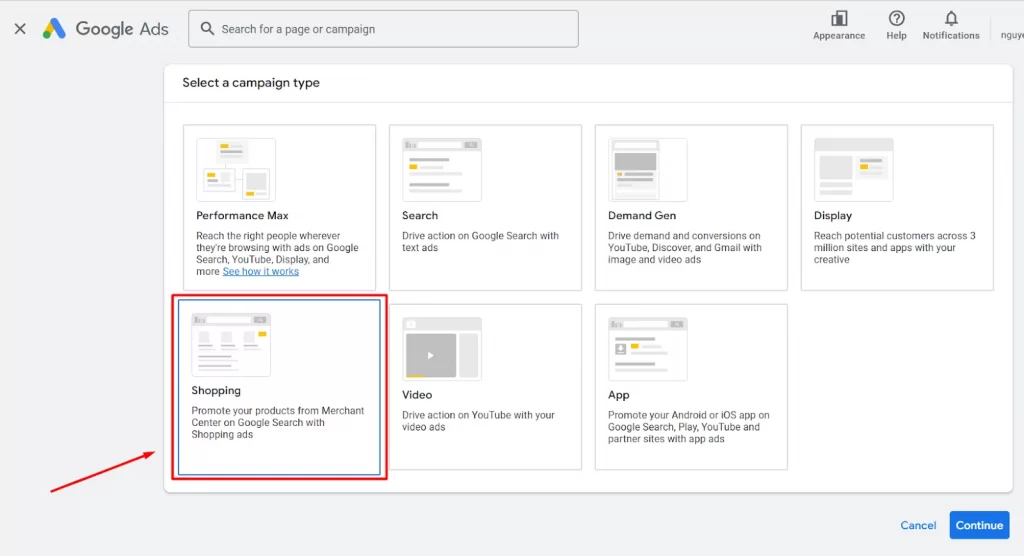The image size is (1024, 556).
Task: Click the 'Select a campaign type' heading
Action: 251,83
